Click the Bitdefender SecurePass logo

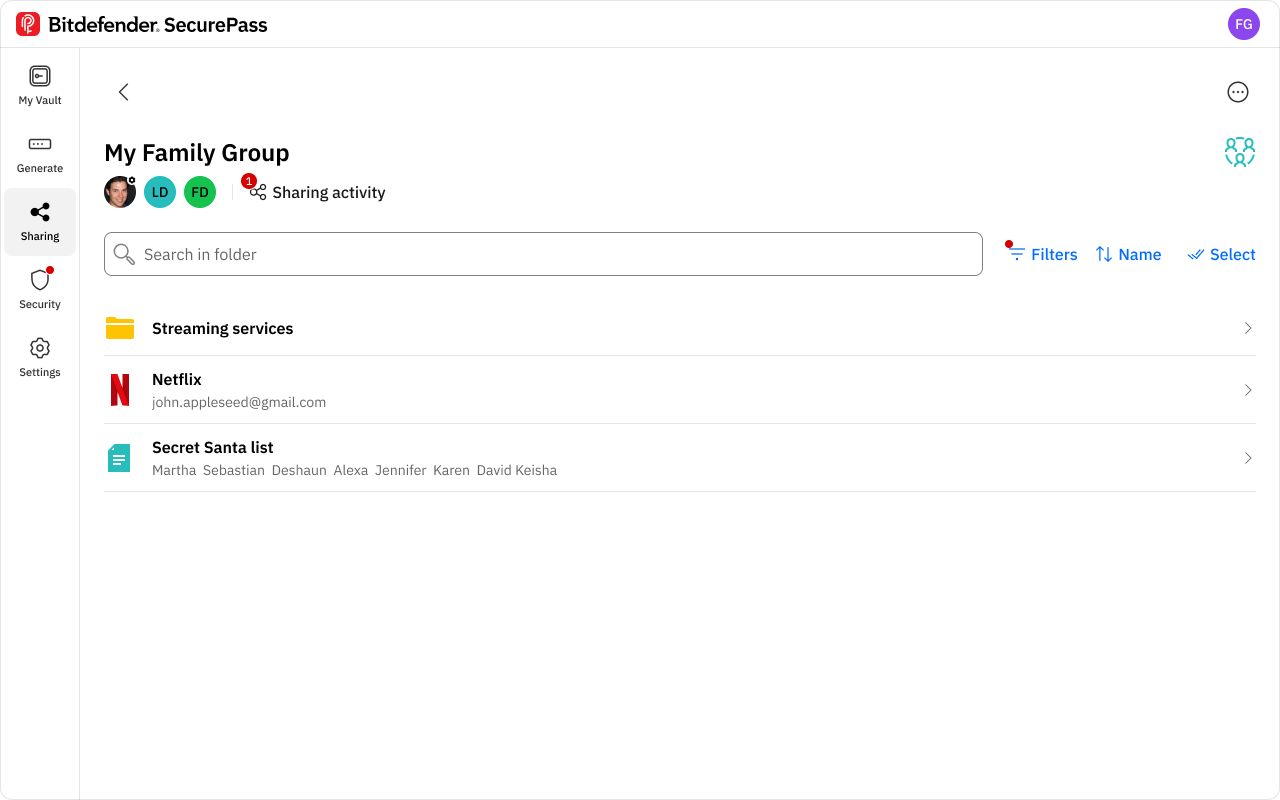coord(142,24)
